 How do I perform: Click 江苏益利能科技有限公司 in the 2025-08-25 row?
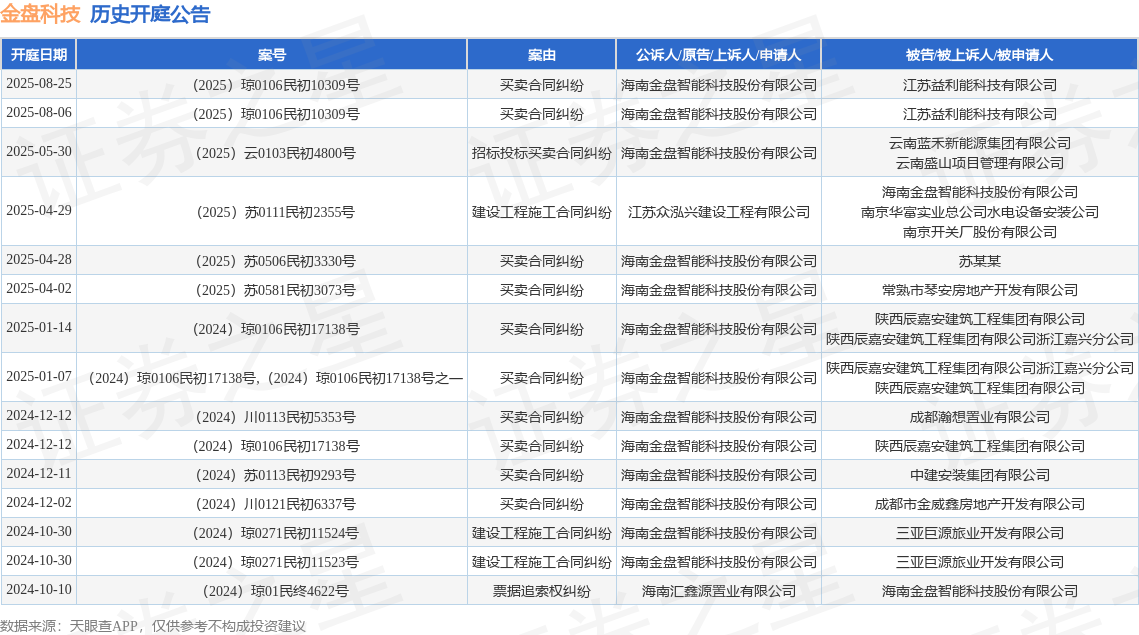(979, 85)
